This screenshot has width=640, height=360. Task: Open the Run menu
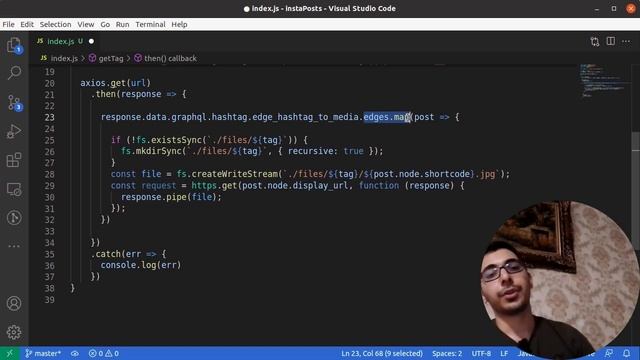pos(122,24)
